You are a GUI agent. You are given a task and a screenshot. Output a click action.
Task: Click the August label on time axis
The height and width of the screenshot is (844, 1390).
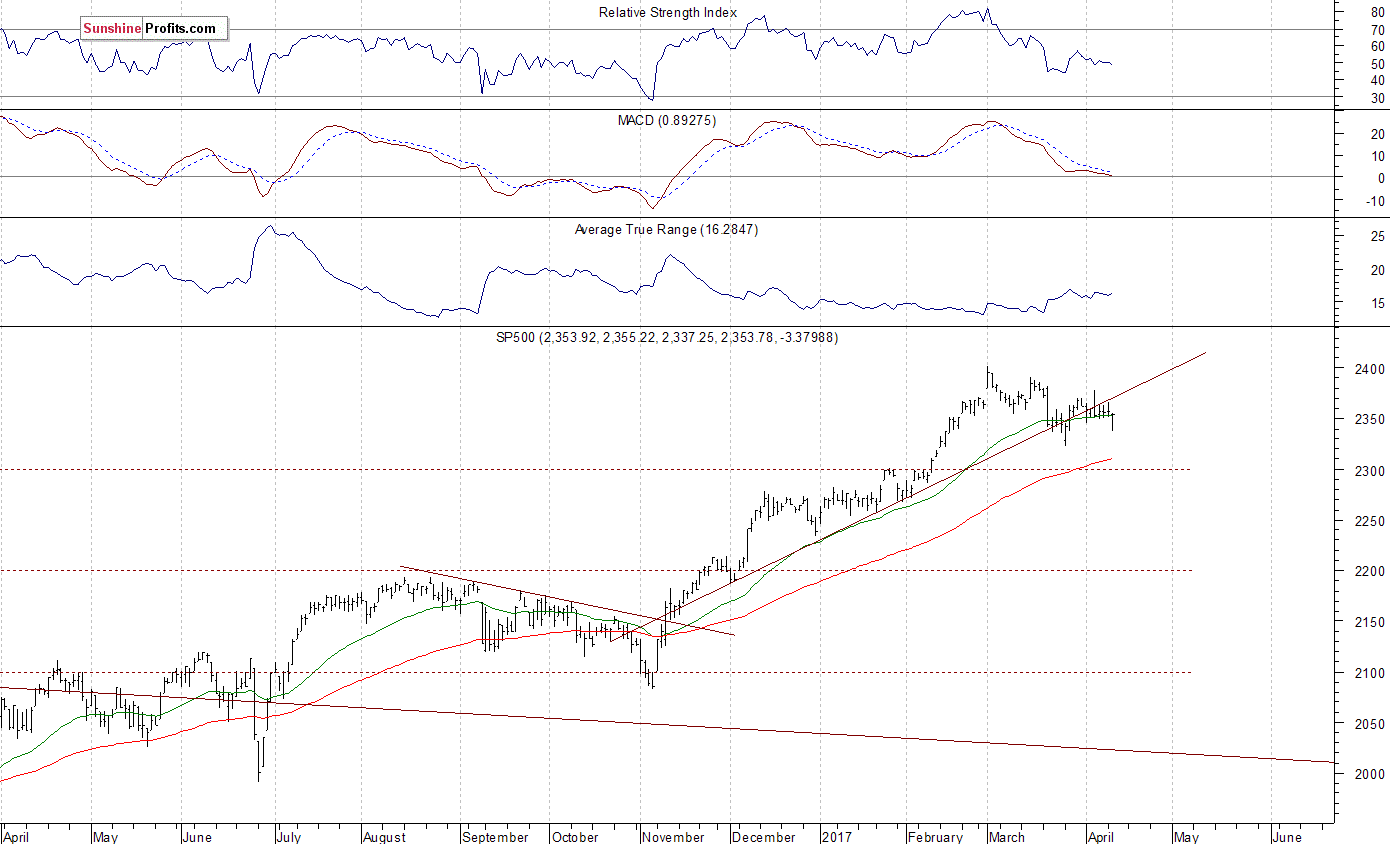(x=387, y=837)
